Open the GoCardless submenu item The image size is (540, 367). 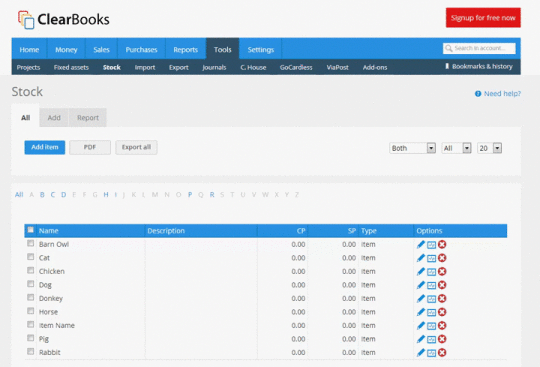pyautogui.click(x=296, y=67)
